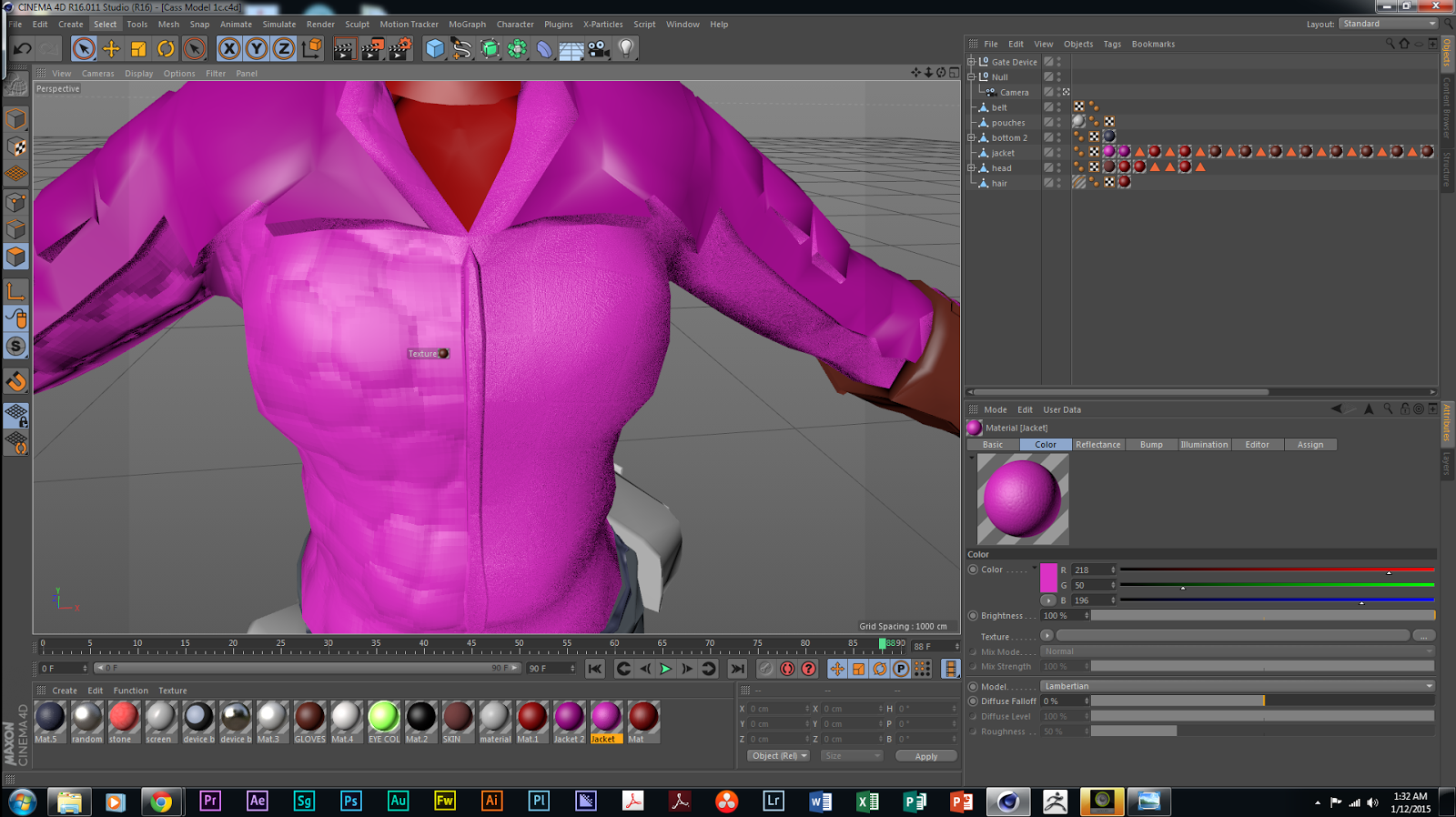Open the Object (Rel) coordinate dropdown
1456x817 pixels.
pyautogui.click(x=778, y=756)
